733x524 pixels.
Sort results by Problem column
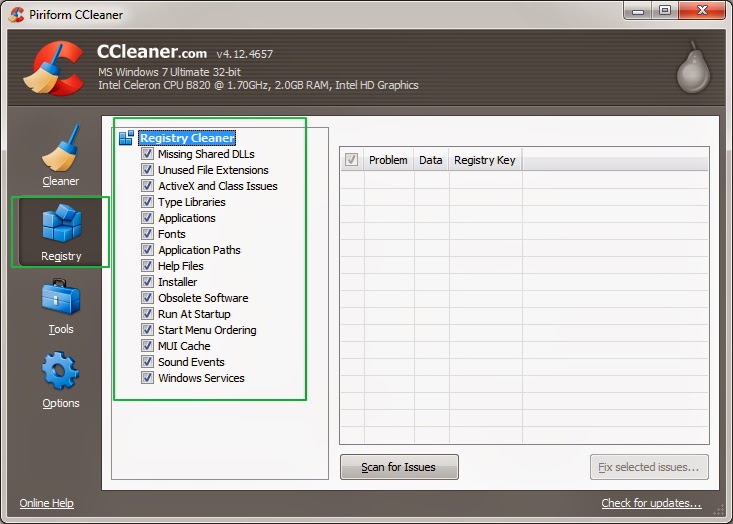click(388, 160)
